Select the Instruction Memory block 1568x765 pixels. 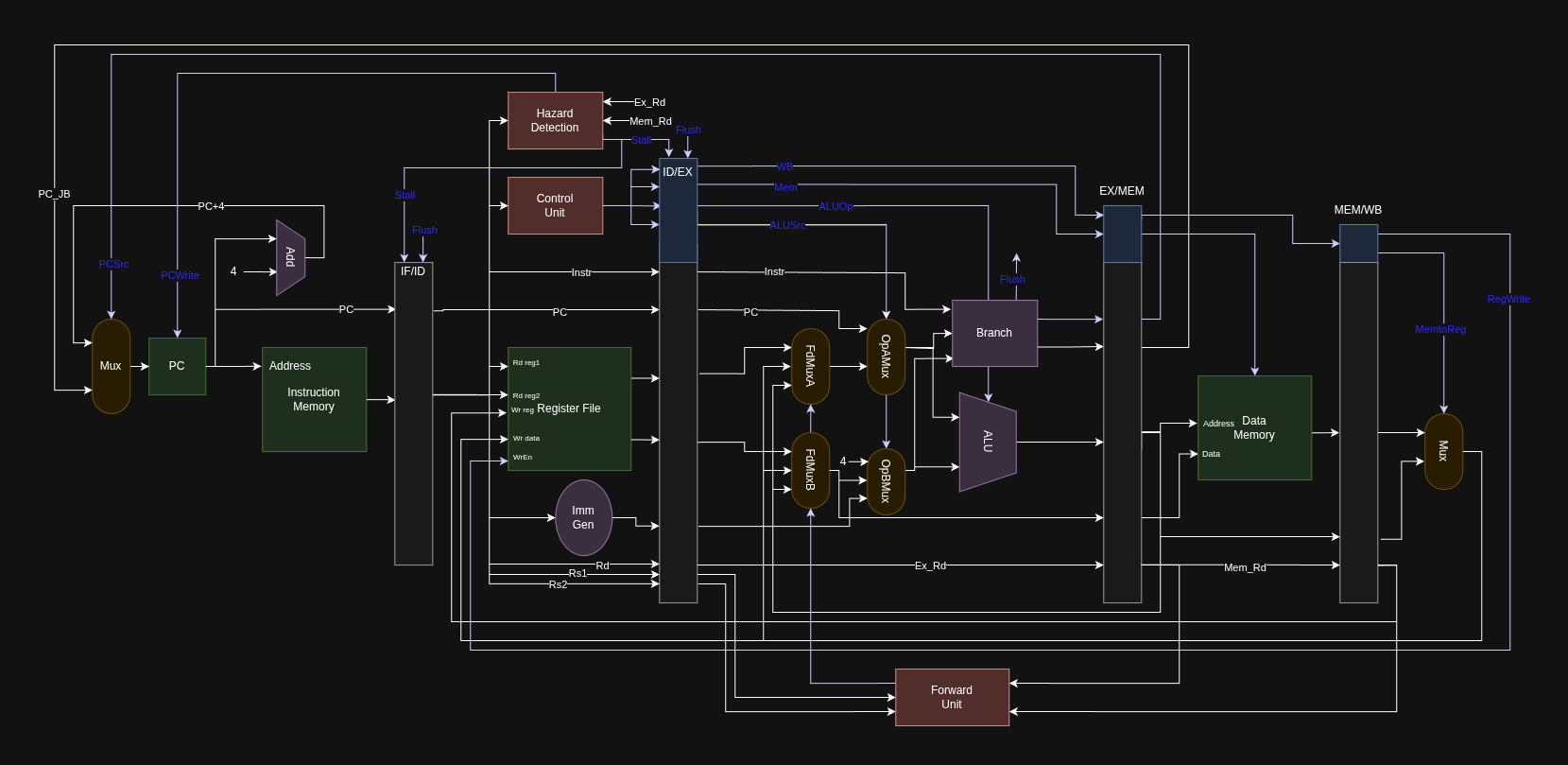[x=314, y=399]
